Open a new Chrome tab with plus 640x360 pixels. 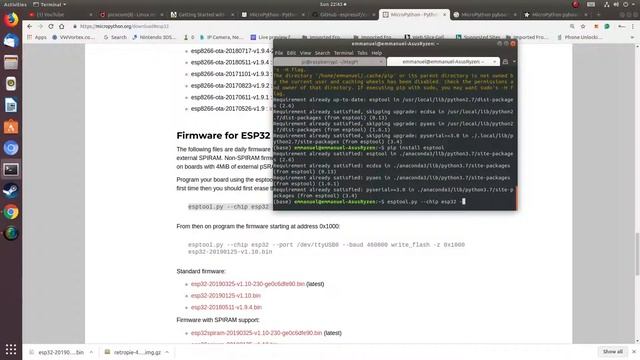pyautogui.click(x=598, y=15)
